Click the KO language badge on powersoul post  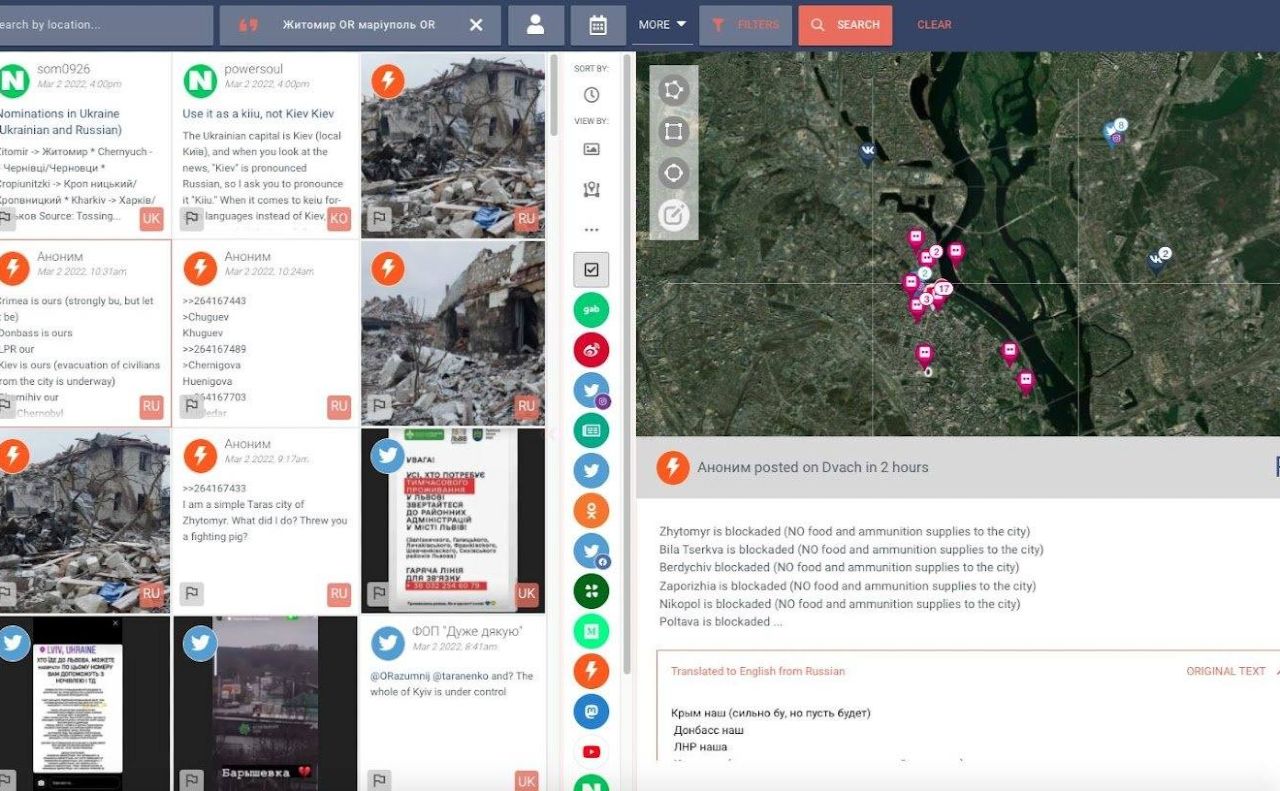[339, 219]
